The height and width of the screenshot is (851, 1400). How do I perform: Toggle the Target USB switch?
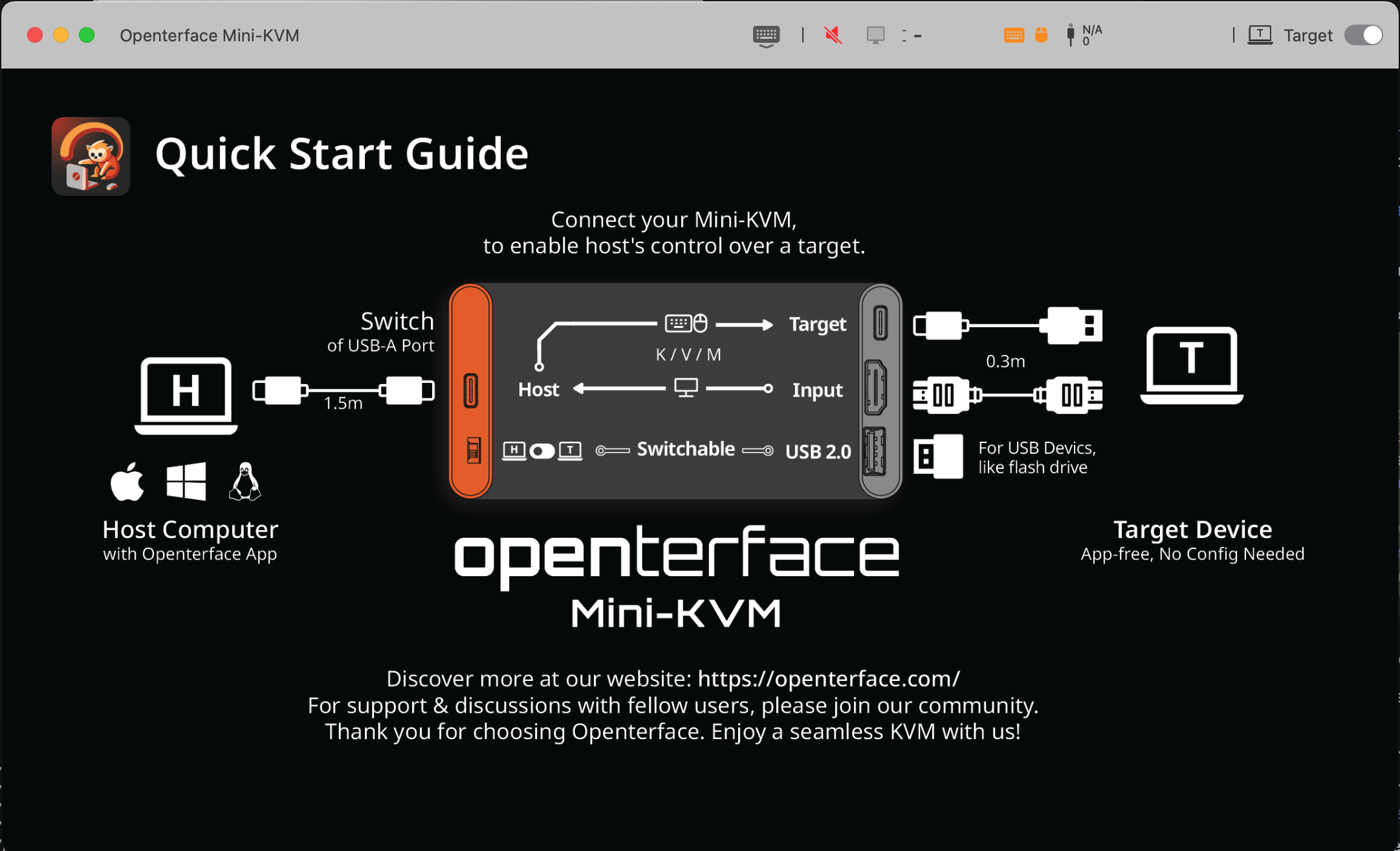tap(1363, 35)
